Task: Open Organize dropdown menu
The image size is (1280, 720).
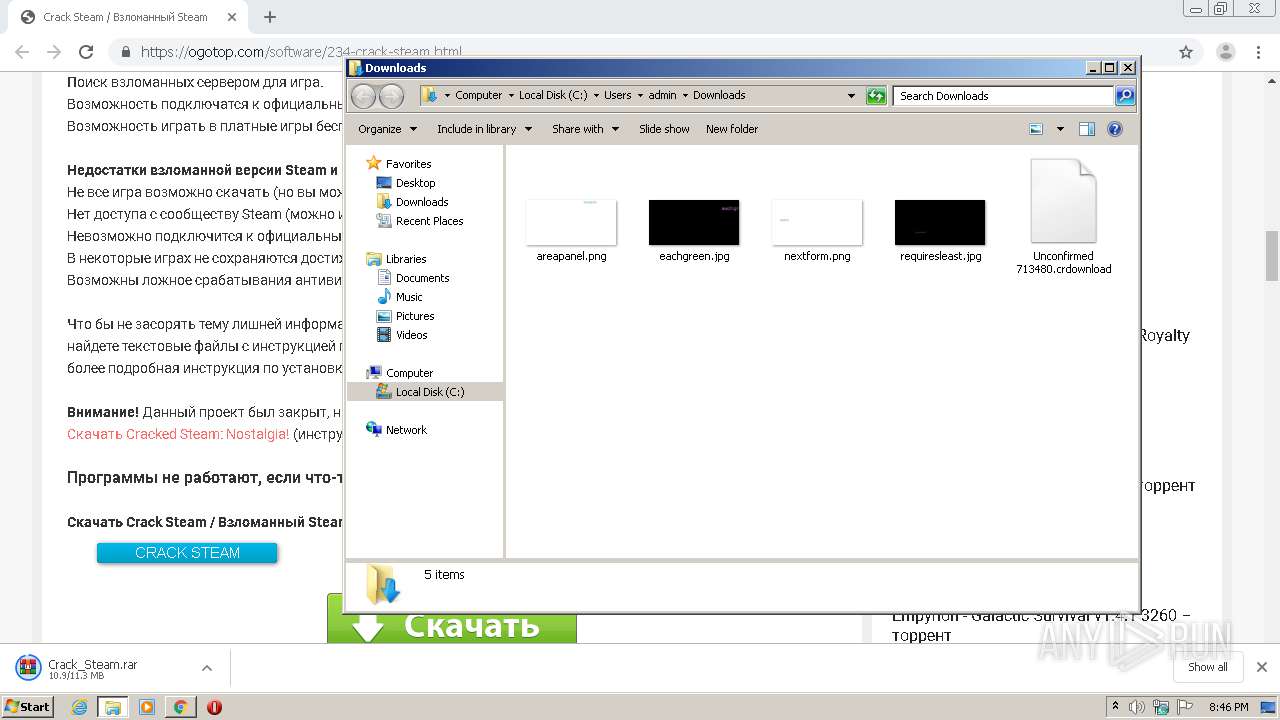Action: pyautogui.click(x=387, y=129)
